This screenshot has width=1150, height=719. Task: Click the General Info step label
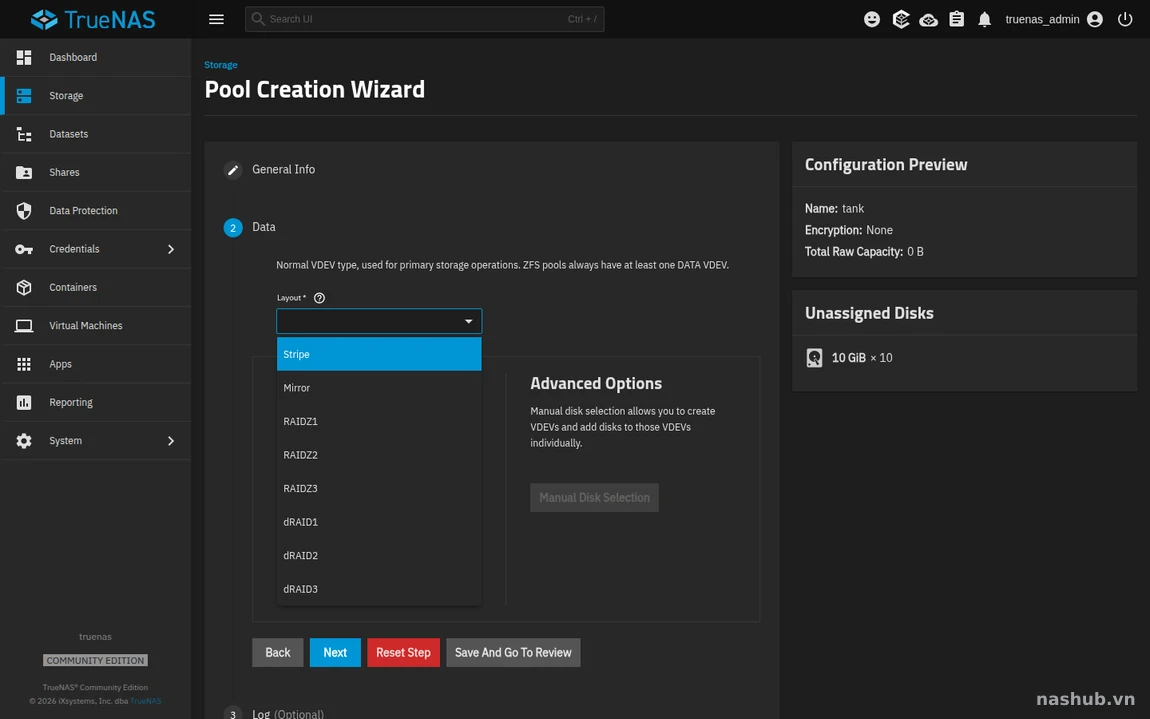284,169
